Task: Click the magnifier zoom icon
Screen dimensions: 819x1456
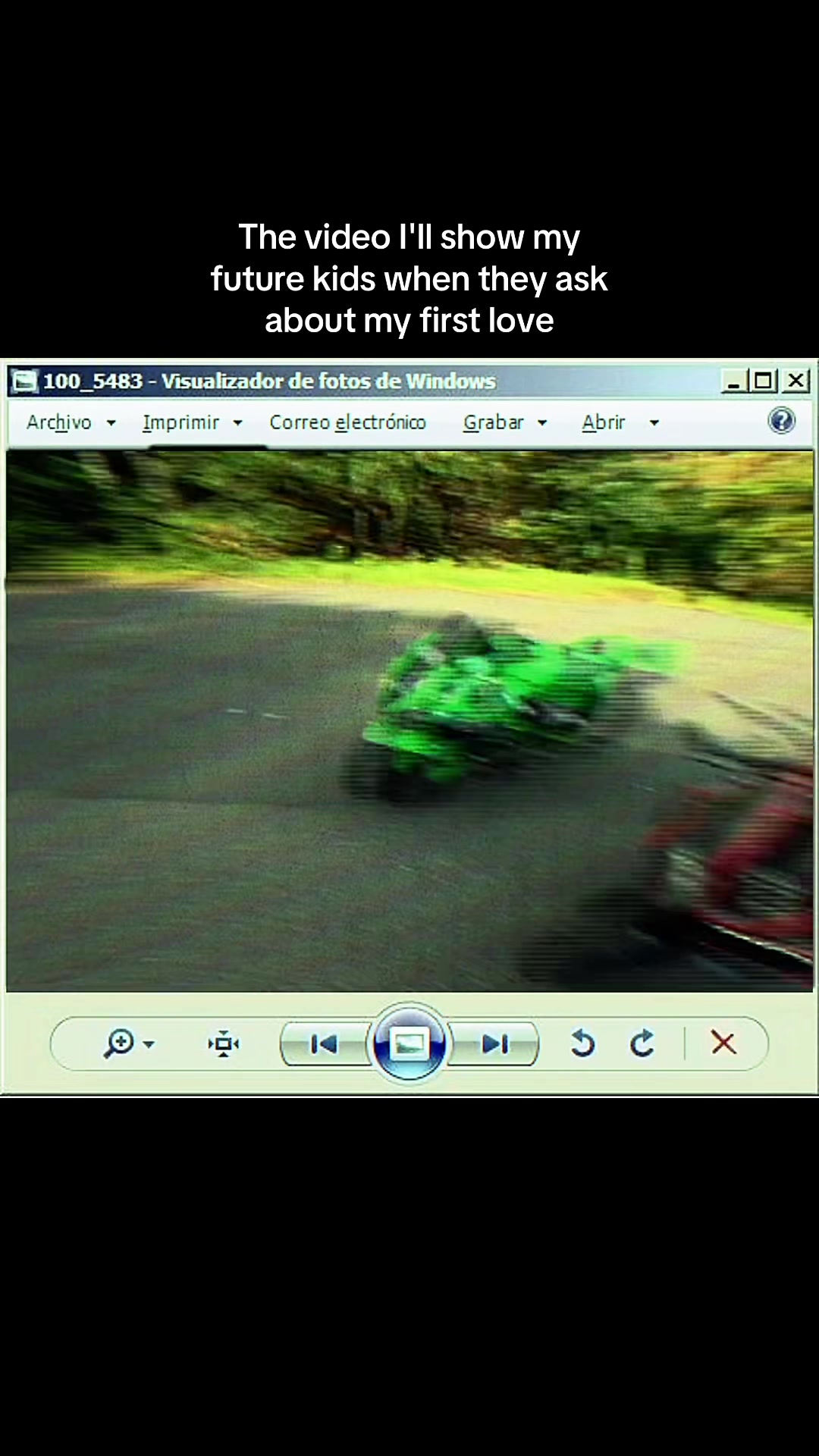Action: [x=119, y=1043]
